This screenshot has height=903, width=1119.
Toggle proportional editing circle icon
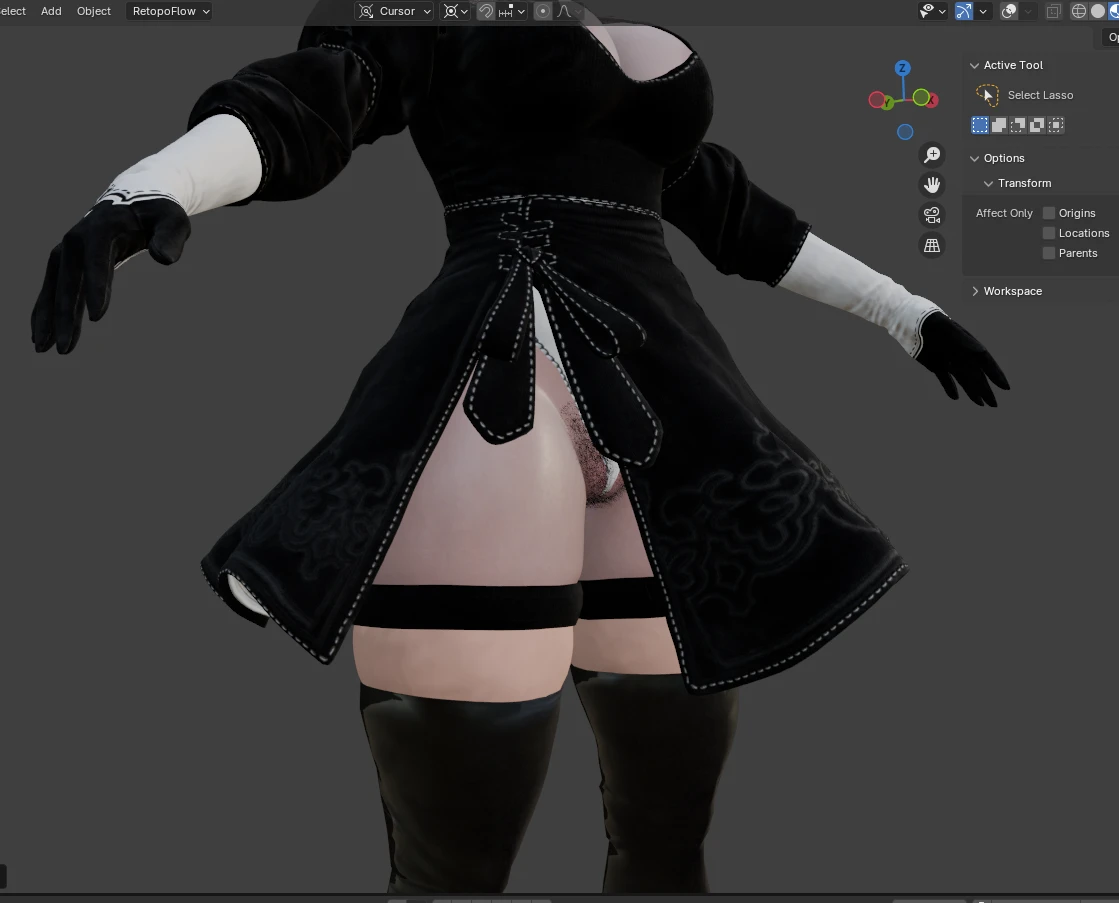pyautogui.click(x=543, y=11)
